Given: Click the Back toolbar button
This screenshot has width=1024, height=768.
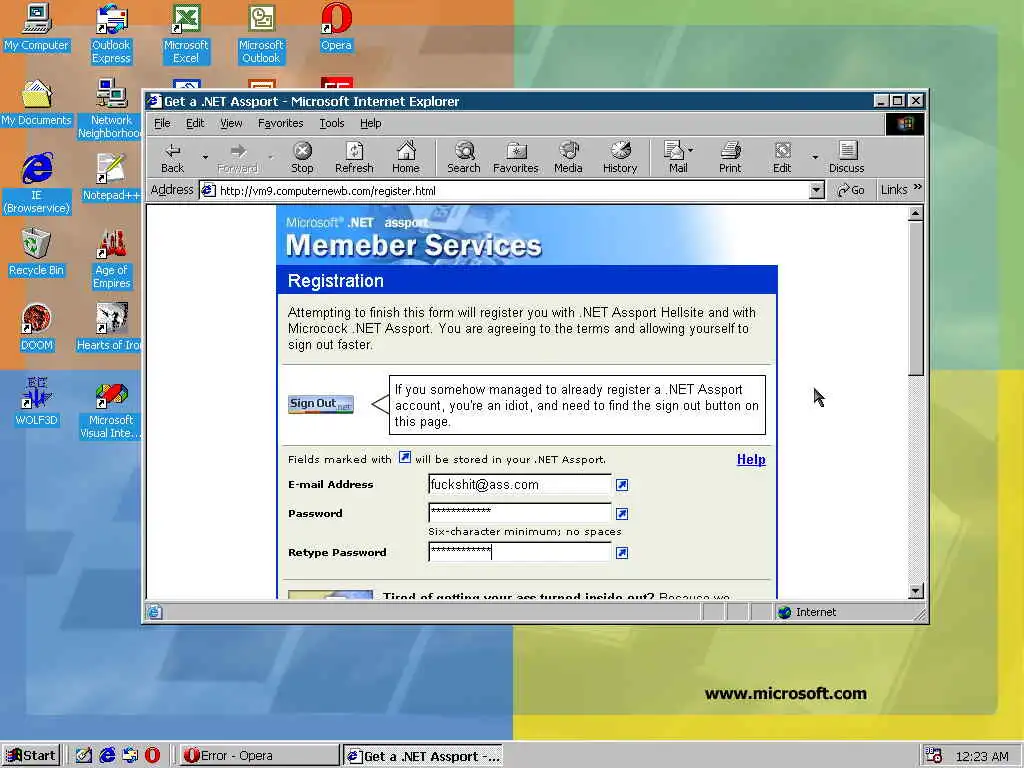Looking at the screenshot, I should [x=172, y=157].
